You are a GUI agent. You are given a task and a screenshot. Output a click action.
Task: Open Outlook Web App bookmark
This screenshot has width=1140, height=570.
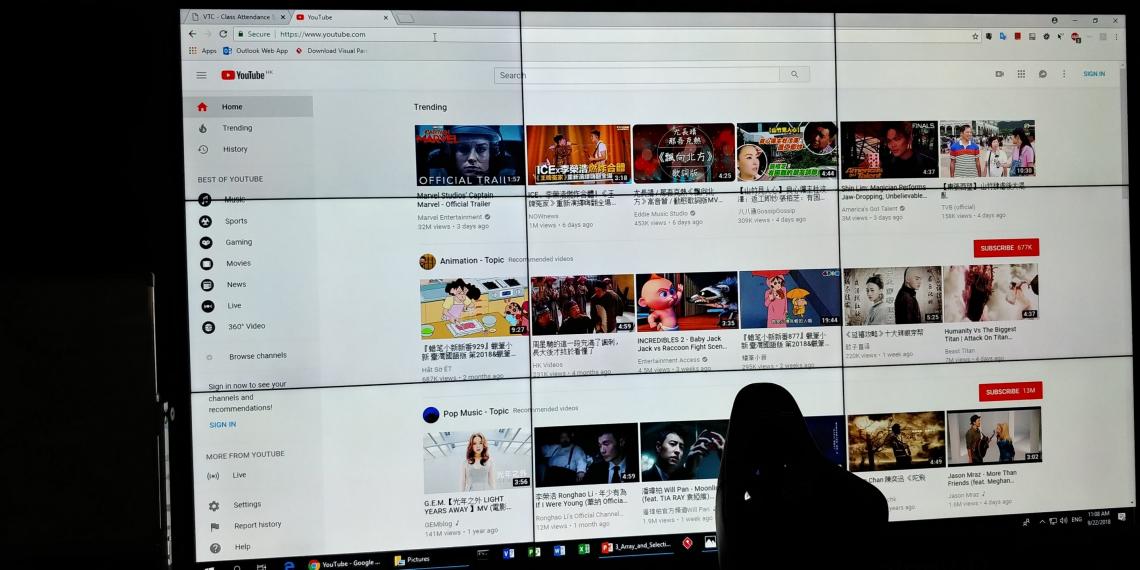[x=255, y=51]
